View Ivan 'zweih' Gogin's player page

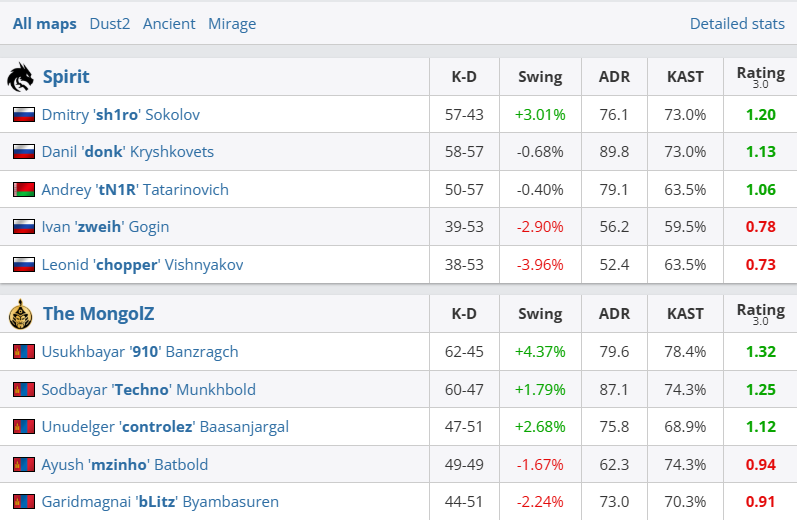pos(105,227)
